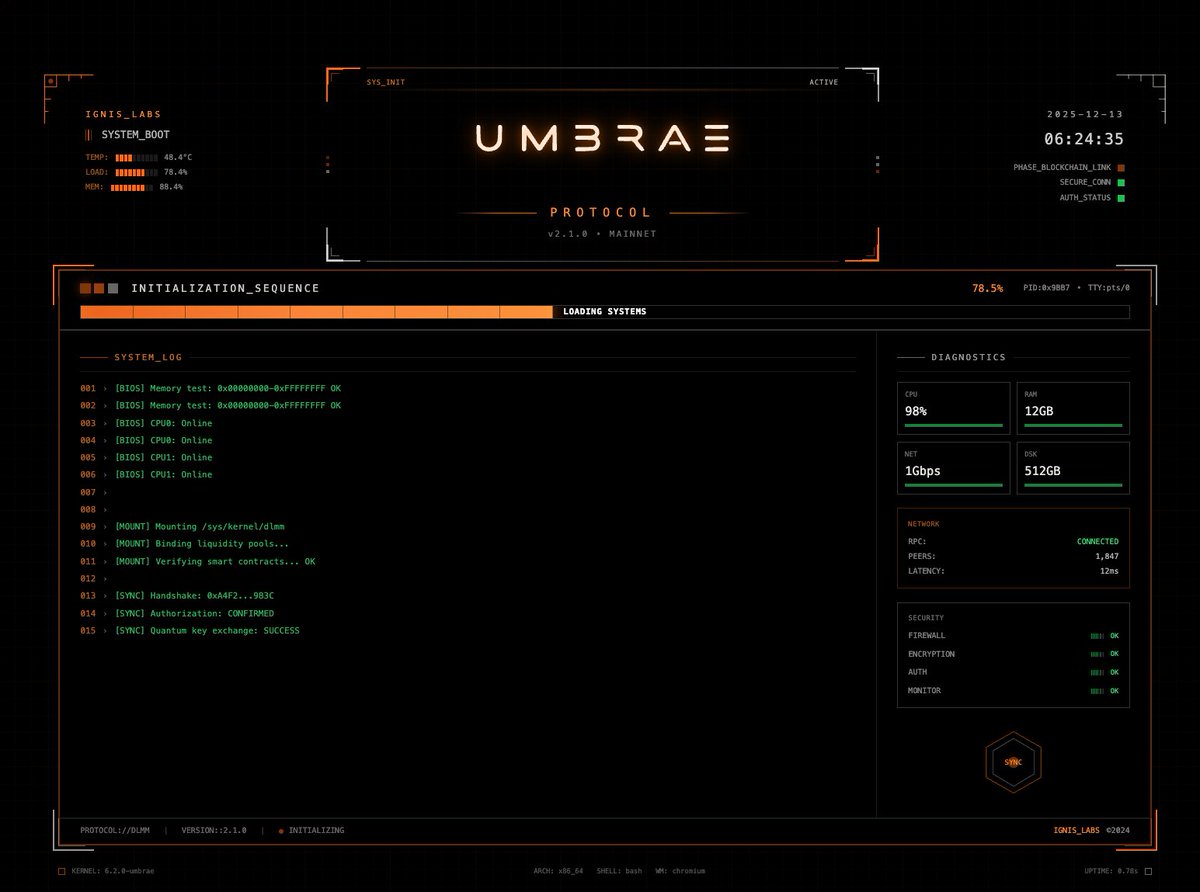Screen dimensions: 1200x892
Task: Click the UMBRAE logo title
Action: tap(602, 138)
